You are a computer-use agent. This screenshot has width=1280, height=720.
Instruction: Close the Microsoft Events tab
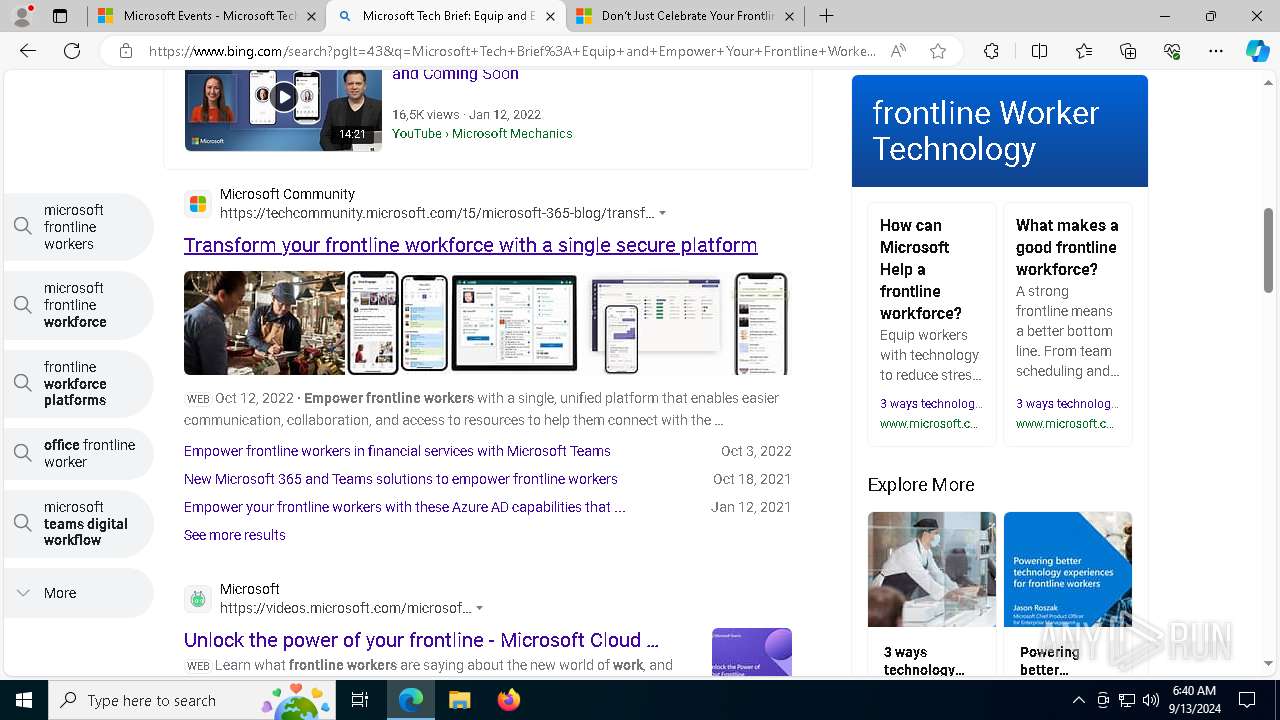point(311,16)
